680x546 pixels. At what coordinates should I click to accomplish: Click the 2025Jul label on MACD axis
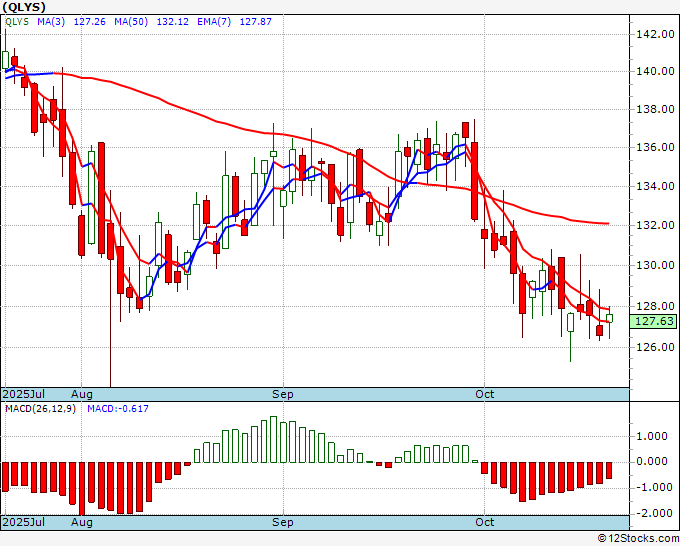coord(24,522)
